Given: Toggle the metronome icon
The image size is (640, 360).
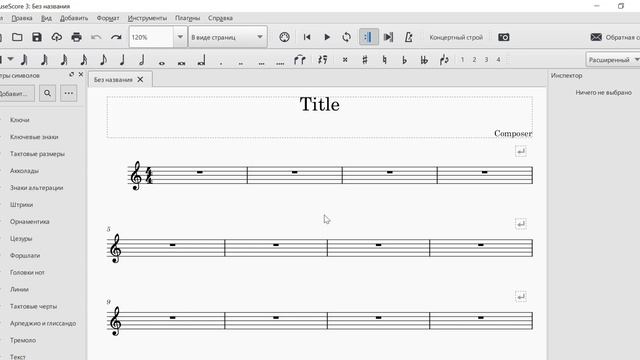Looking at the screenshot, I should coord(408,37).
